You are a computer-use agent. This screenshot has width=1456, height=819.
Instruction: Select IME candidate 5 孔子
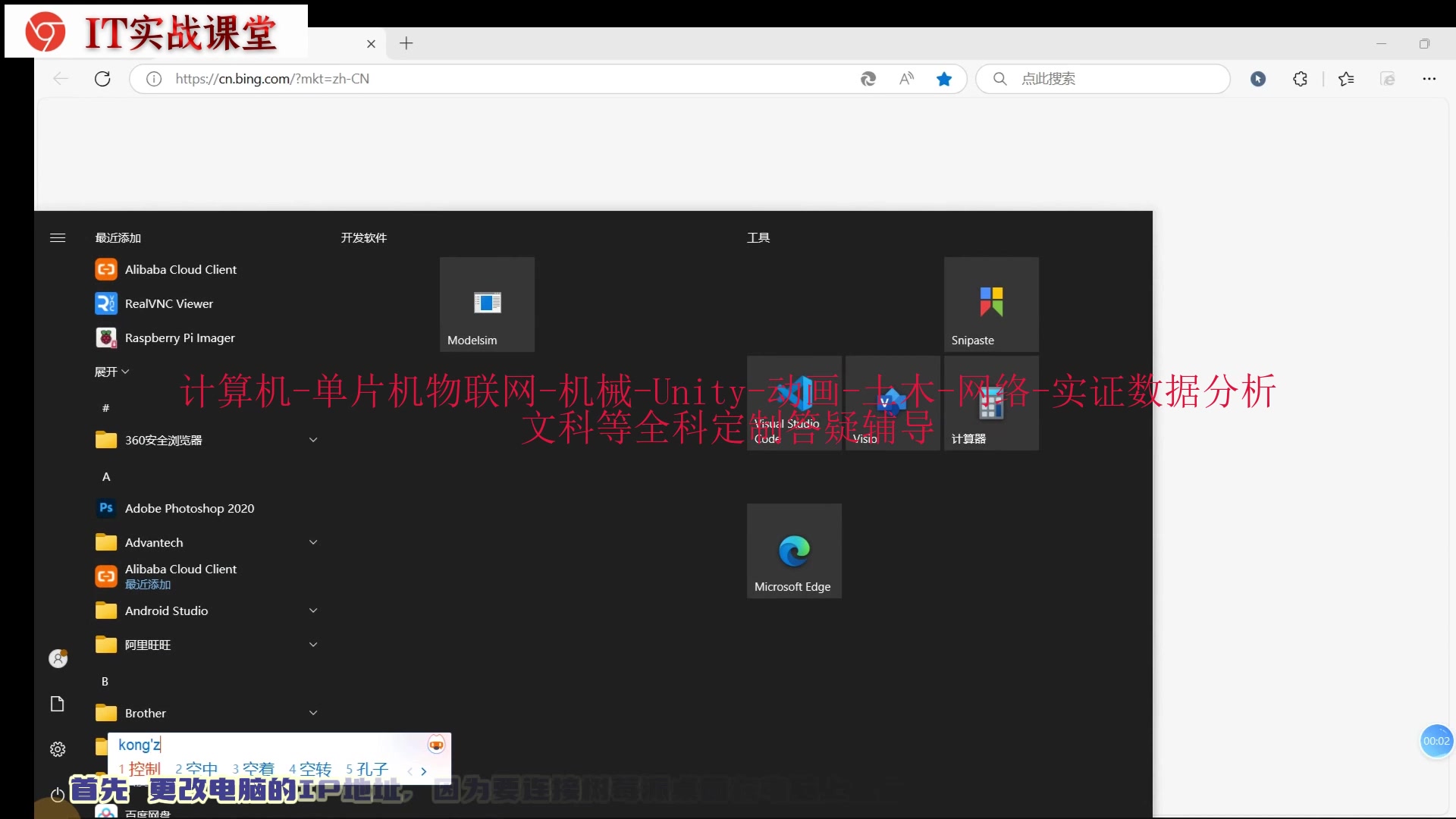367,769
